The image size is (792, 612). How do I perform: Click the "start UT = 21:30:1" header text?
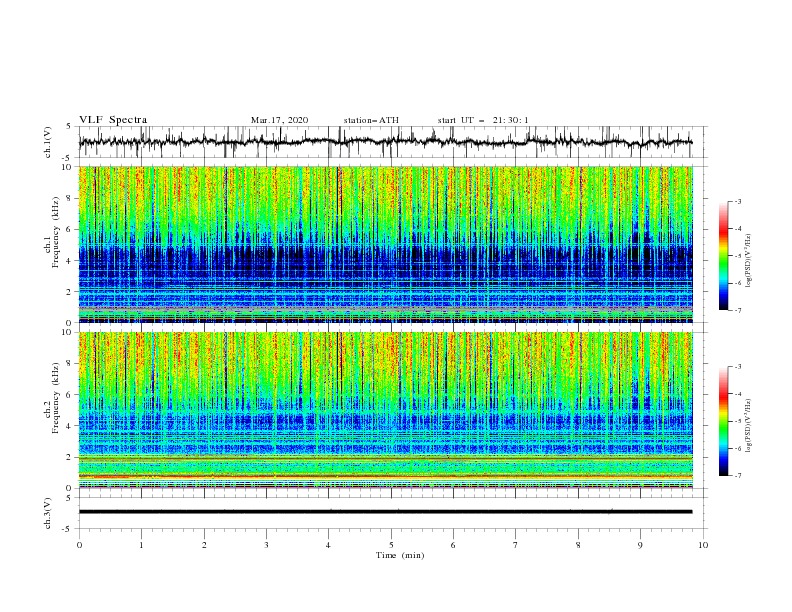point(483,120)
